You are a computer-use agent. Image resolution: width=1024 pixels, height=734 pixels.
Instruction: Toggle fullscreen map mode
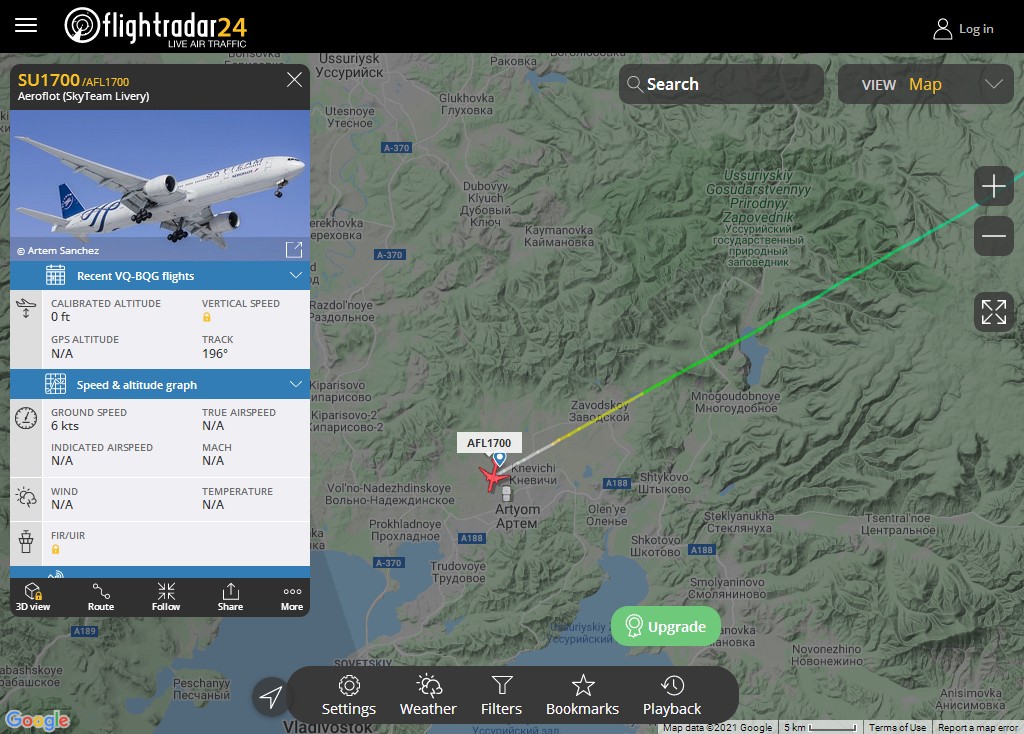pyautogui.click(x=993, y=311)
